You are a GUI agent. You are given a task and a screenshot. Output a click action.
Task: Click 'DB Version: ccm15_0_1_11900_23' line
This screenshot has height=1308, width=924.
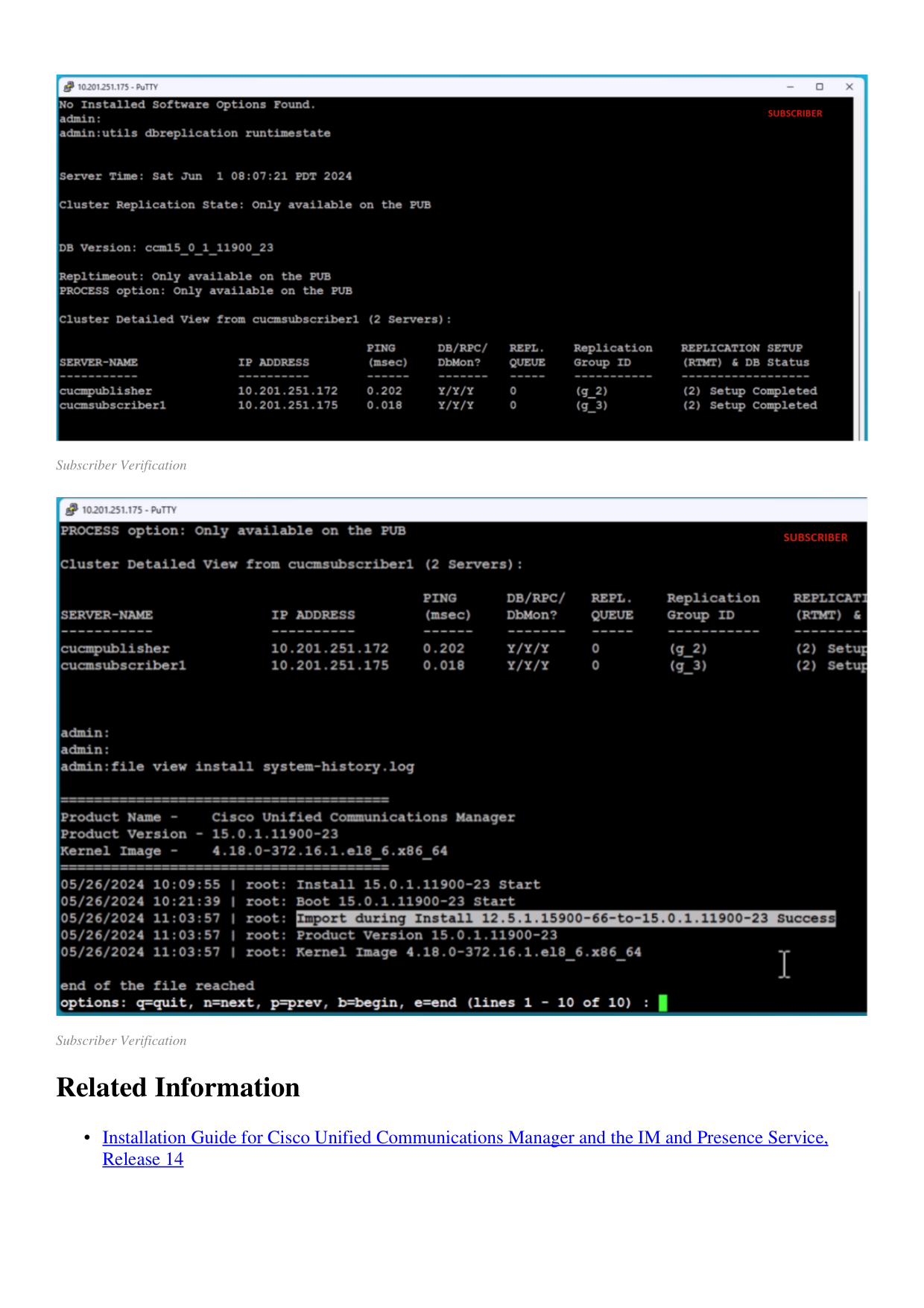[x=167, y=248]
